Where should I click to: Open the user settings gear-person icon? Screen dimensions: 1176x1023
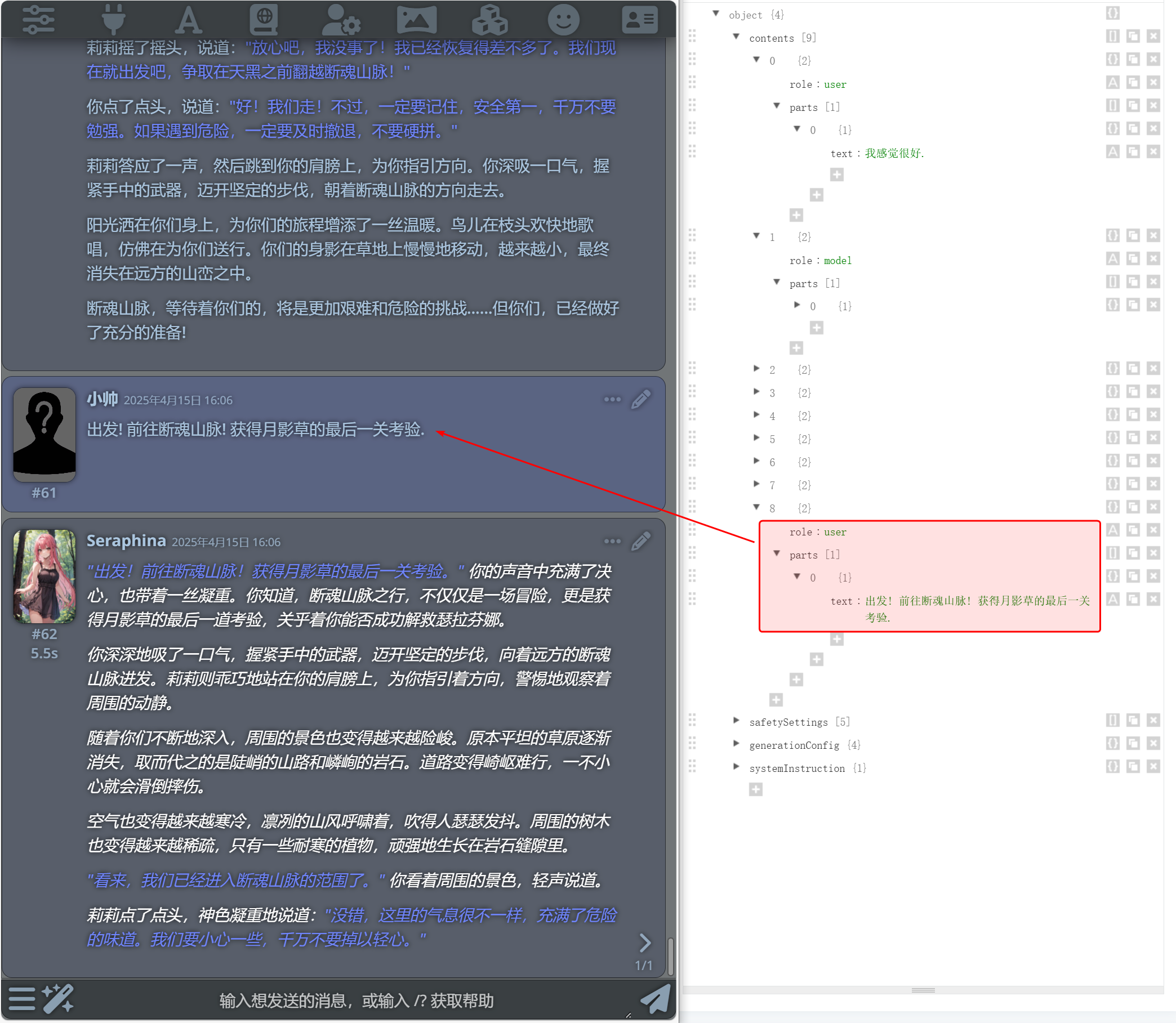click(x=340, y=20)
